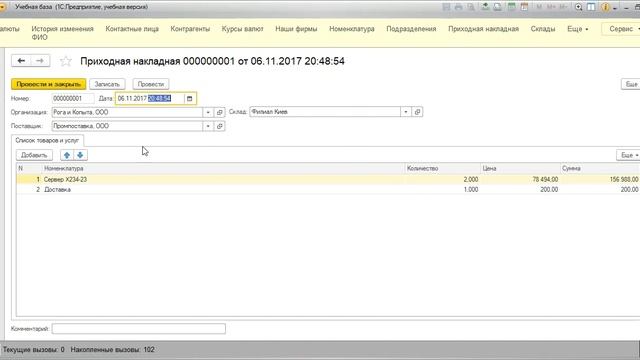640x360 pixels.
Task: Open Контактные лица section
Action: pyautogui.click(x=132, y=29)
